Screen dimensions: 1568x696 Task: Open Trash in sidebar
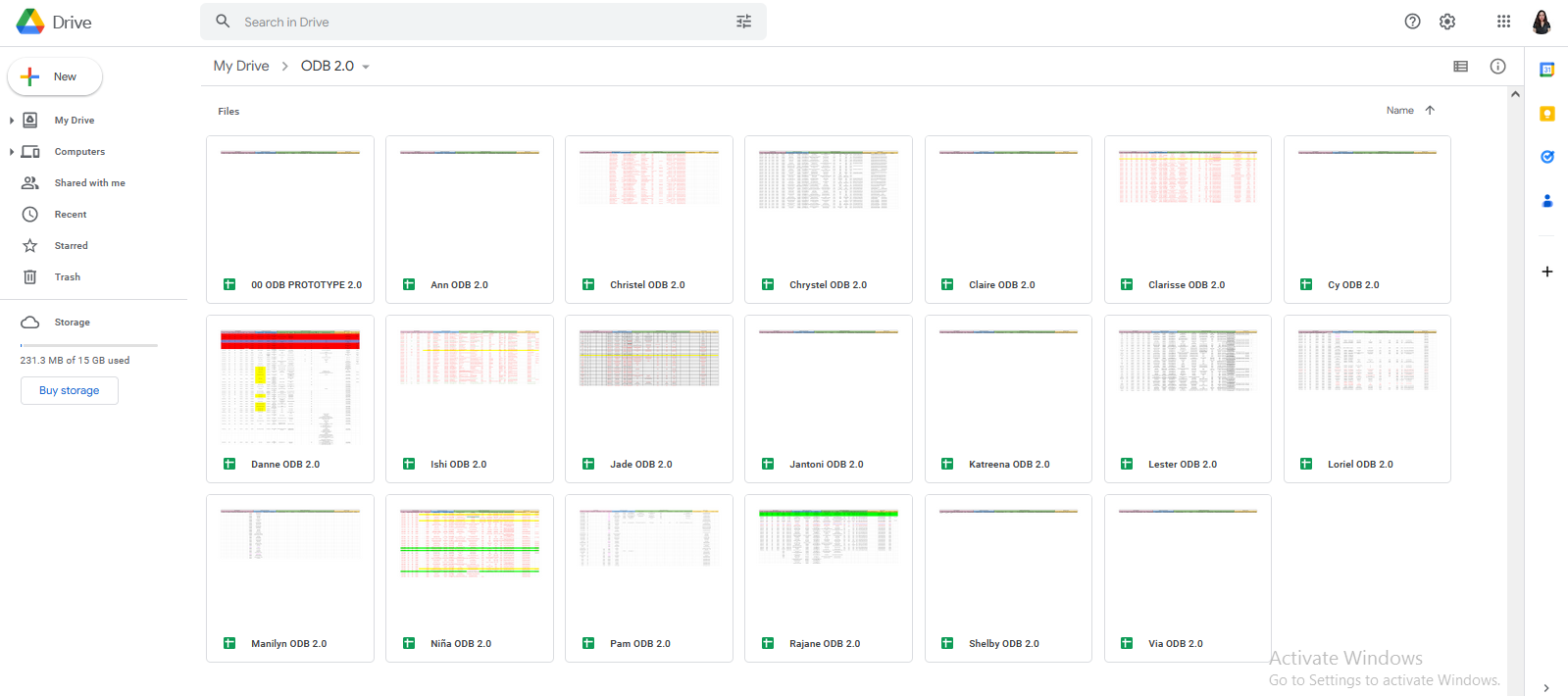68,277
